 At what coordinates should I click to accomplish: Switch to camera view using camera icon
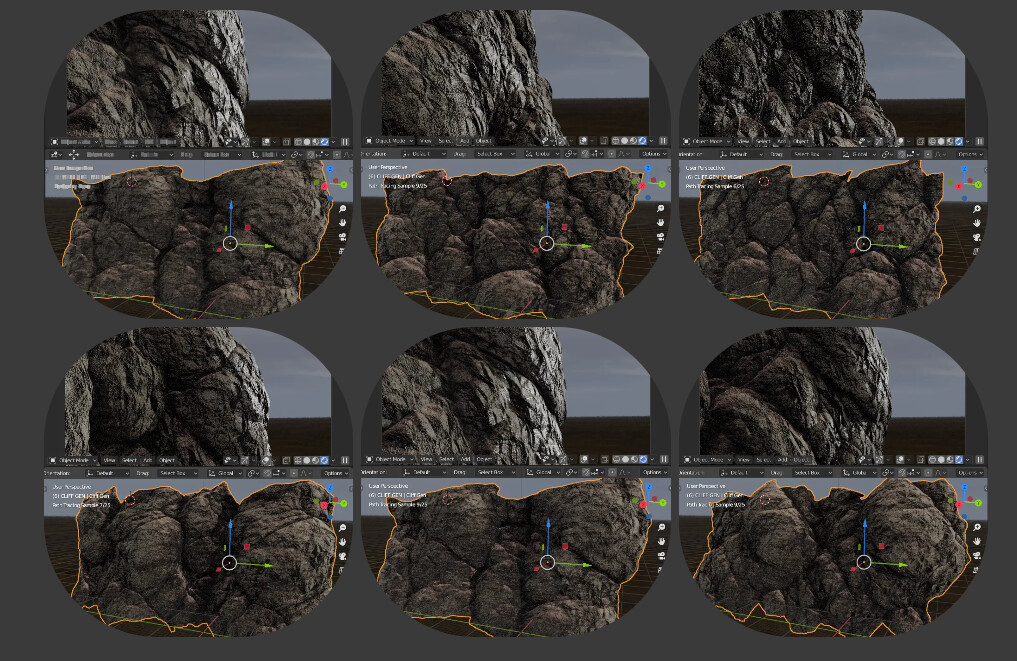660,235
